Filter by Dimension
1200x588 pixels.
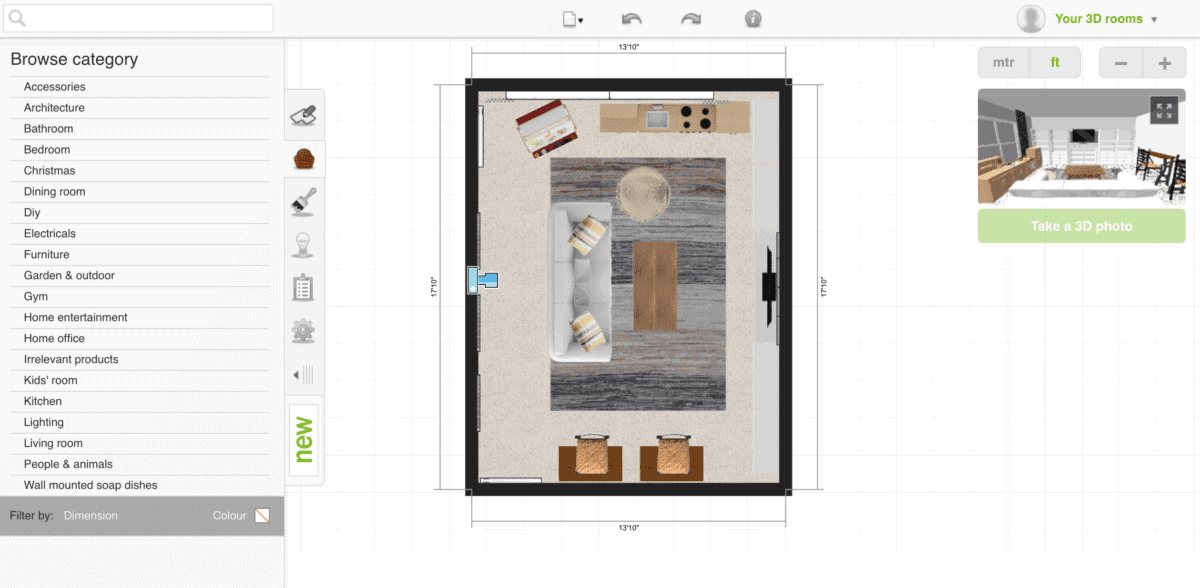[91, 516]
